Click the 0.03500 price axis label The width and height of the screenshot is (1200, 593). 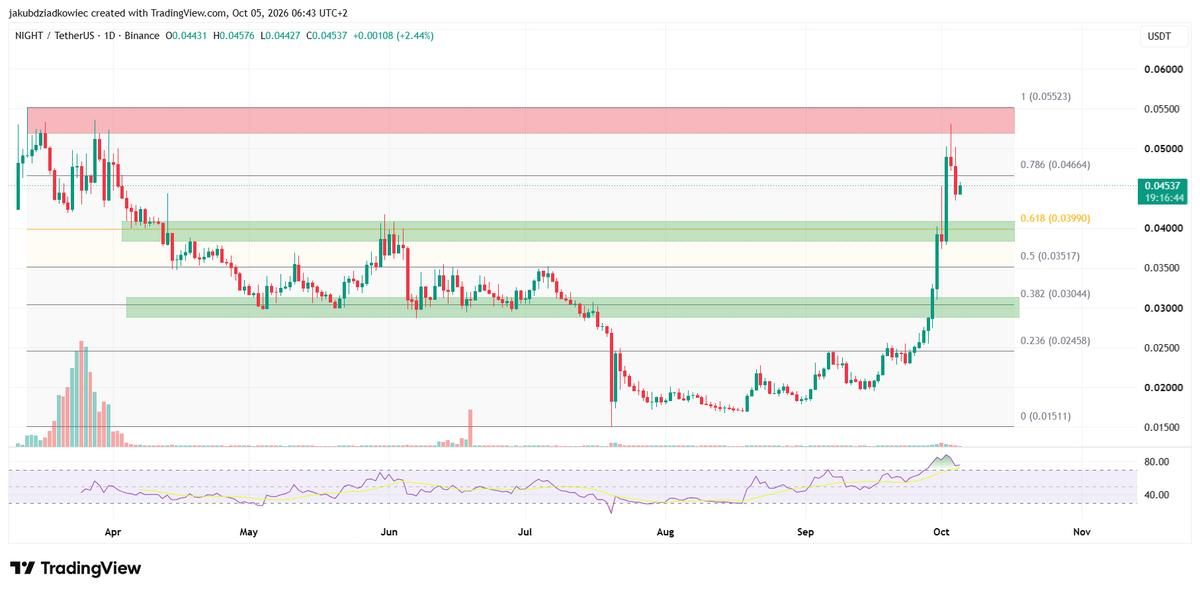coord(1162,269)
